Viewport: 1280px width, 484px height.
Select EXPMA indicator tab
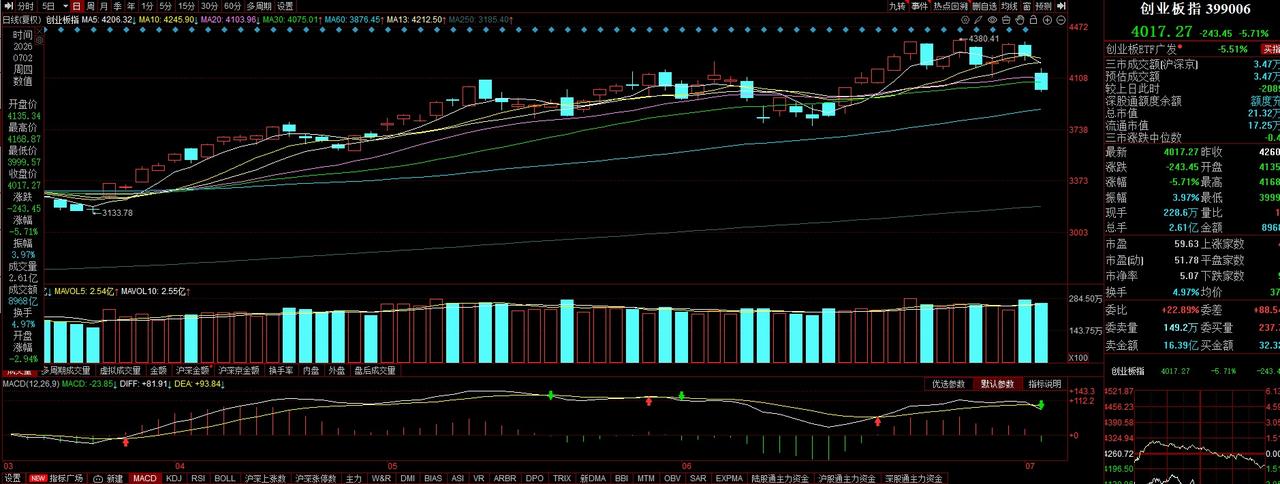tap(730, 478)
